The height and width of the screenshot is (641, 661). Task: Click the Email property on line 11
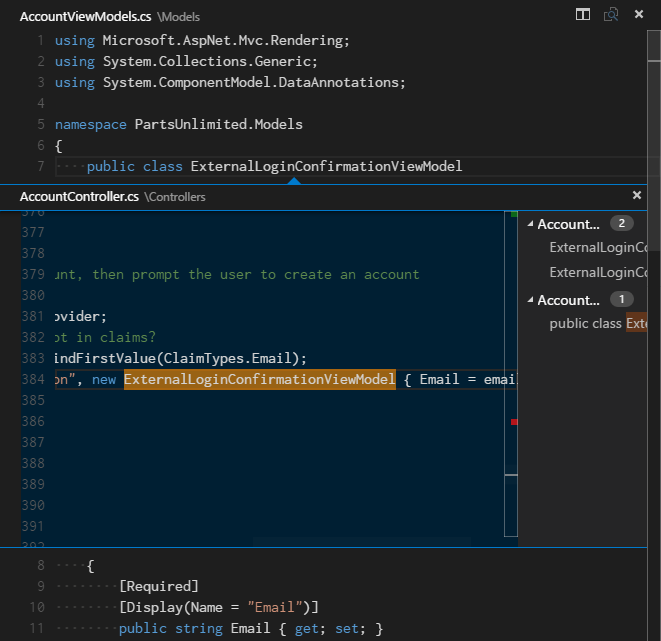click(x=251, y=629)
